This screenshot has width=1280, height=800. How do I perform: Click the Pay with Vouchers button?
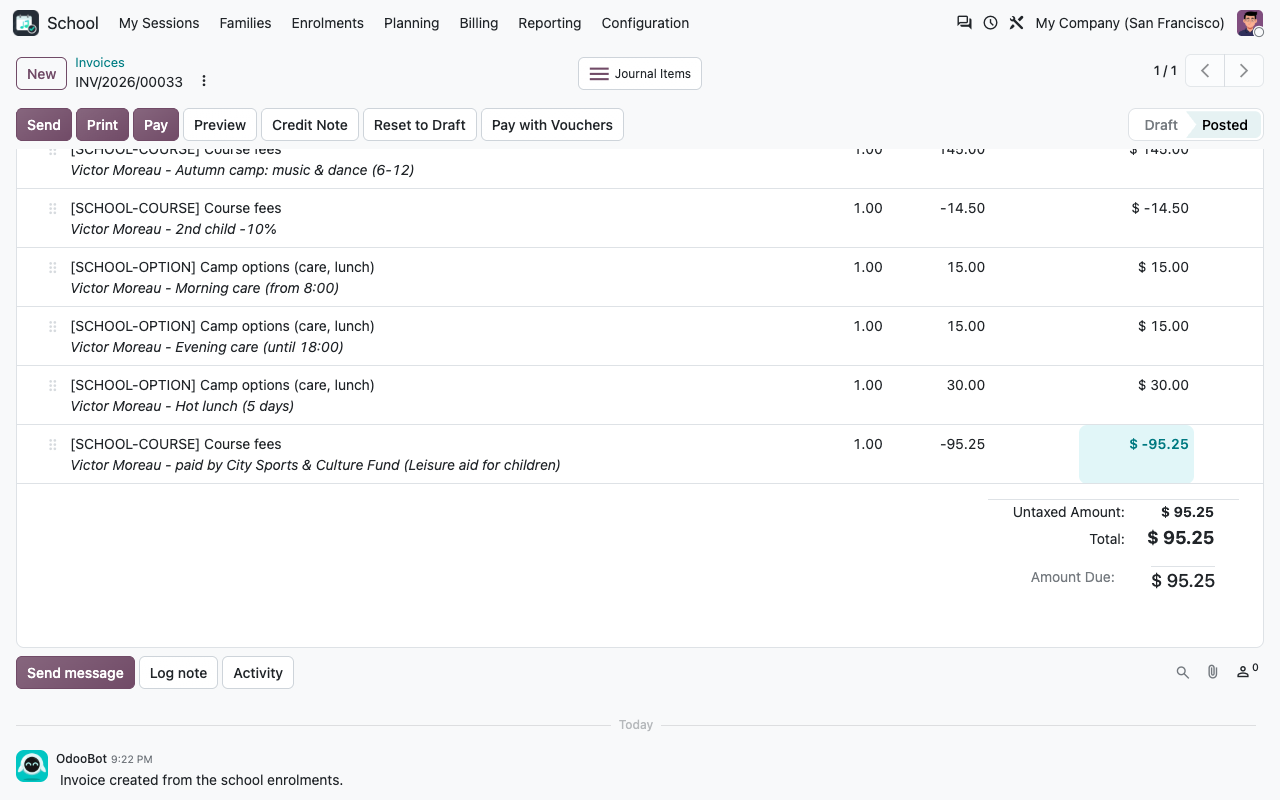[x=552, y=125]
